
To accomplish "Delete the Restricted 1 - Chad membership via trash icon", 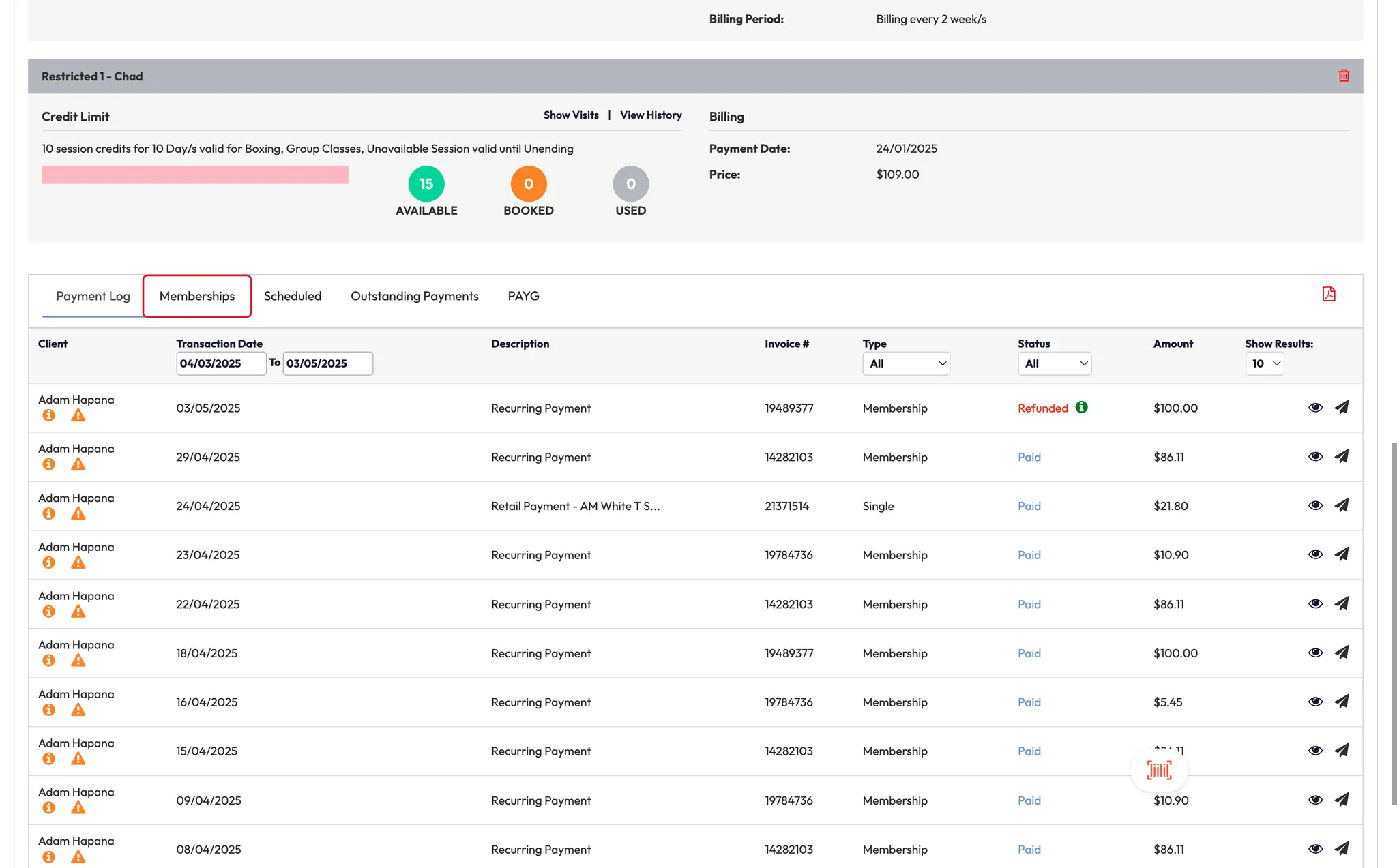I will [1343, 76].
